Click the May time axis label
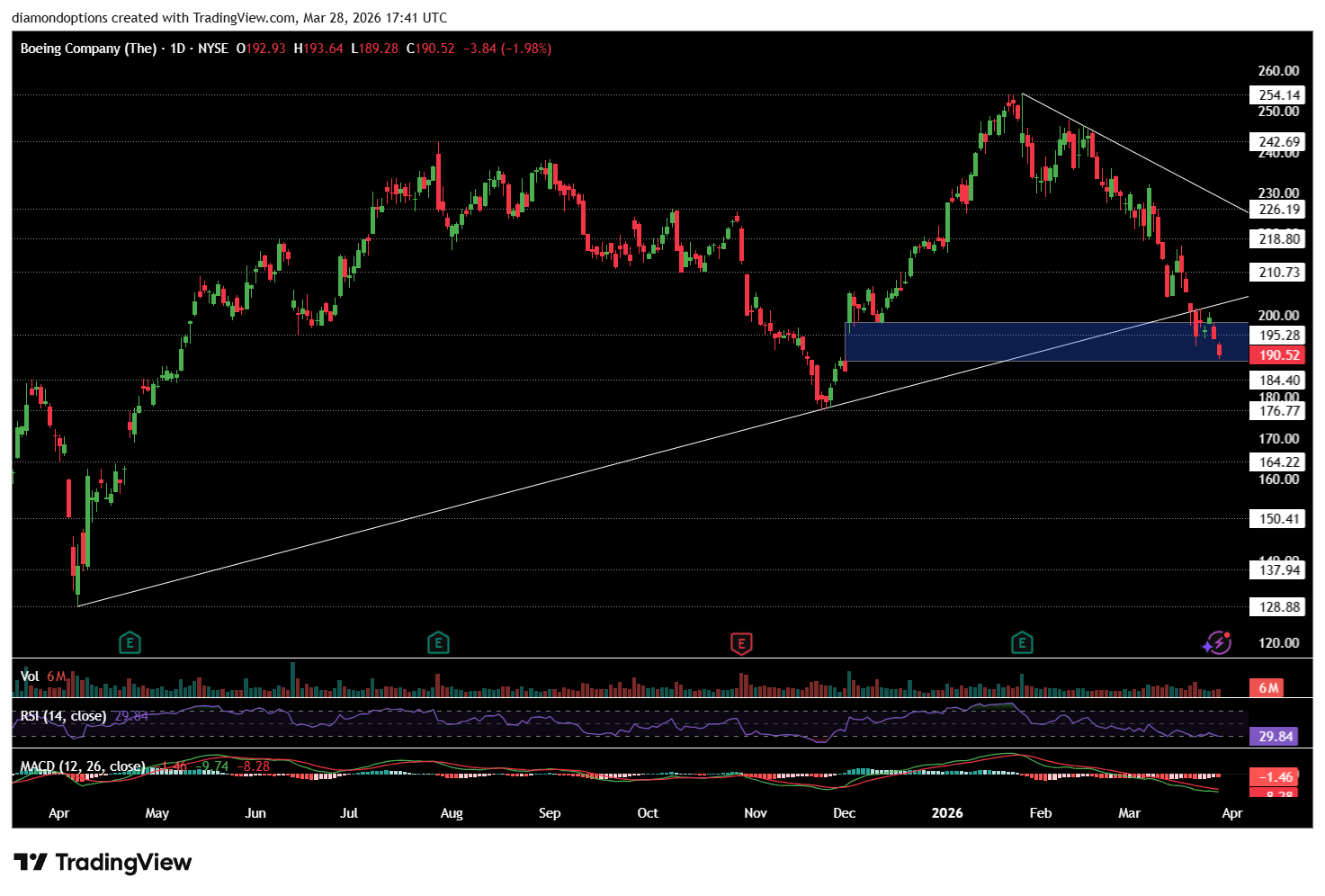 point(157,813)
